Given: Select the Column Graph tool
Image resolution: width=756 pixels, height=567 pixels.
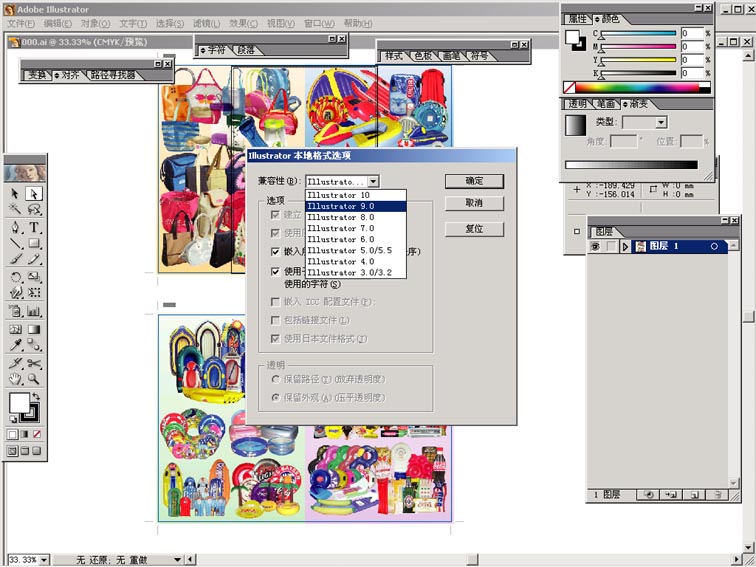Looking at the screenshot, I should click(x=33, y=311).
